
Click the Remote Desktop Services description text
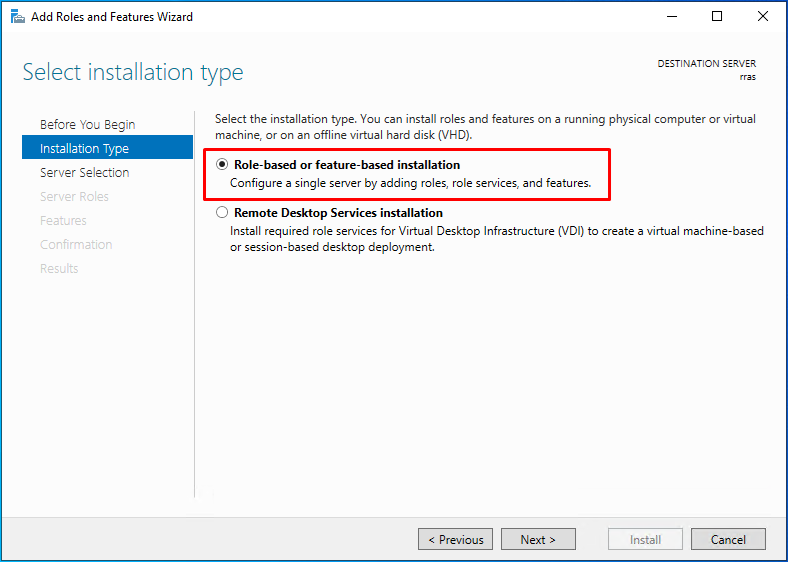click(x=497, y=239)
